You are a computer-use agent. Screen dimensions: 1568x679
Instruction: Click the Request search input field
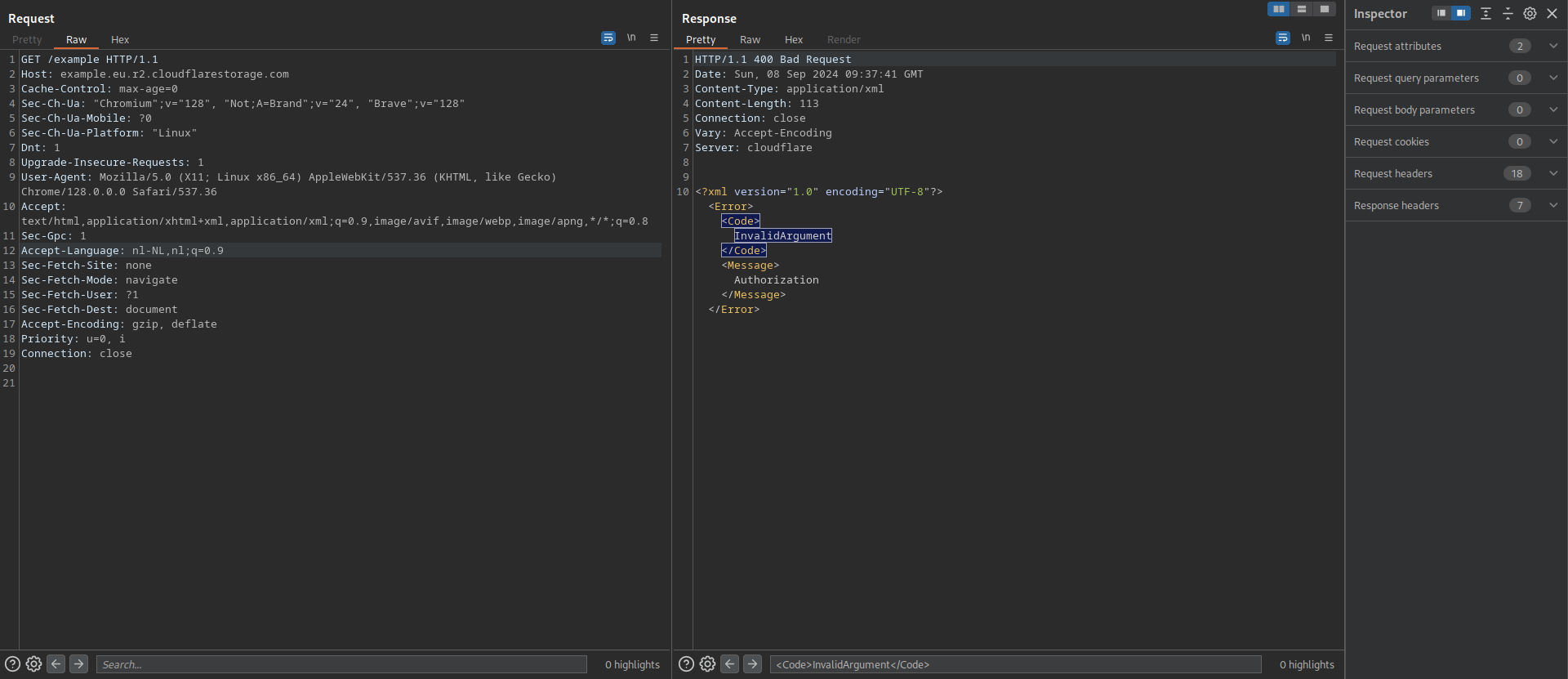point(341,664)
